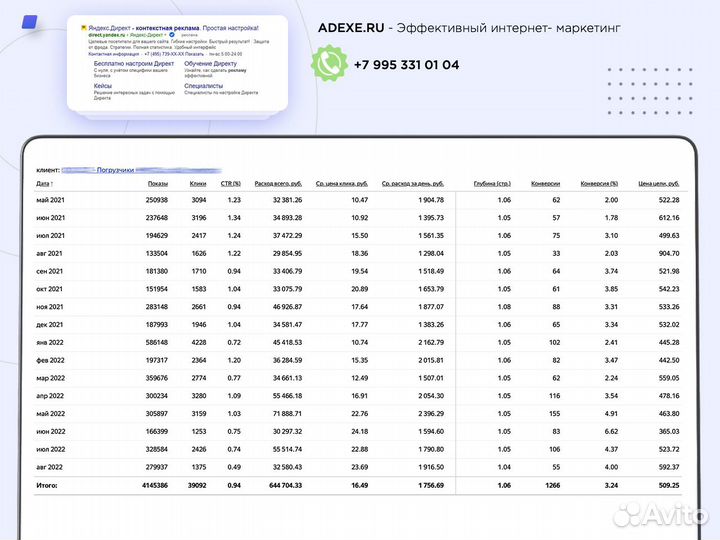The width and height of the screenshot is (720, 540).
Task: Open the Специалисты sitelink
Action: coord(204,86)
